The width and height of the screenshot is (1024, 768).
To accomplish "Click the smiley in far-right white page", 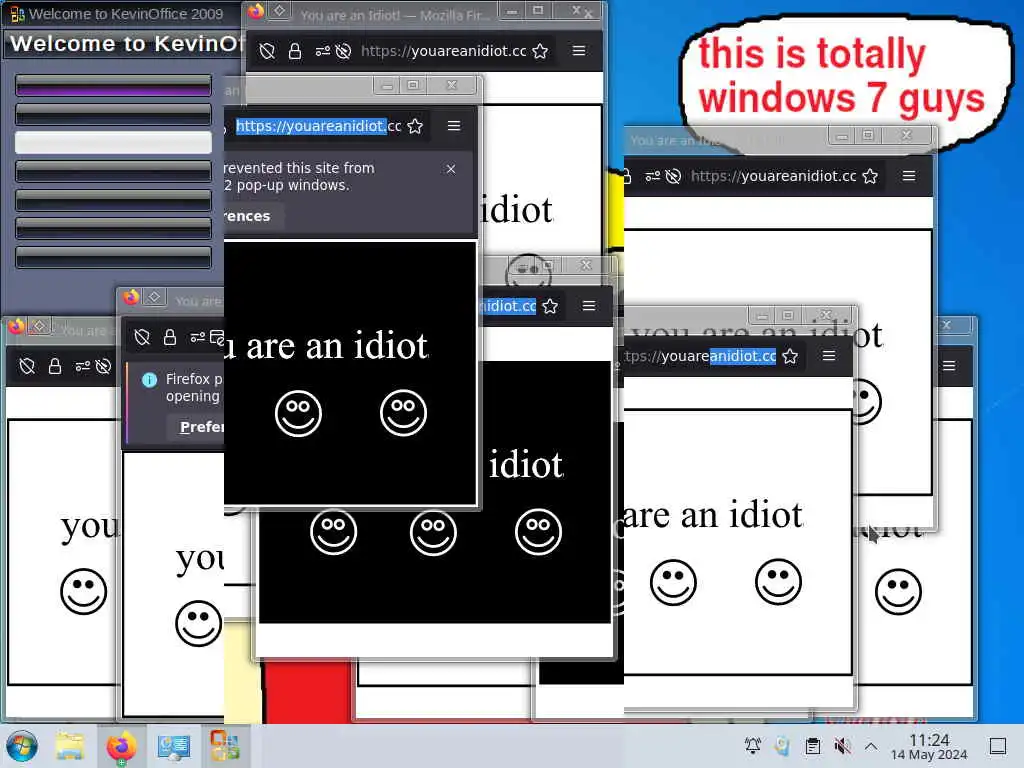I will (899, 592).
